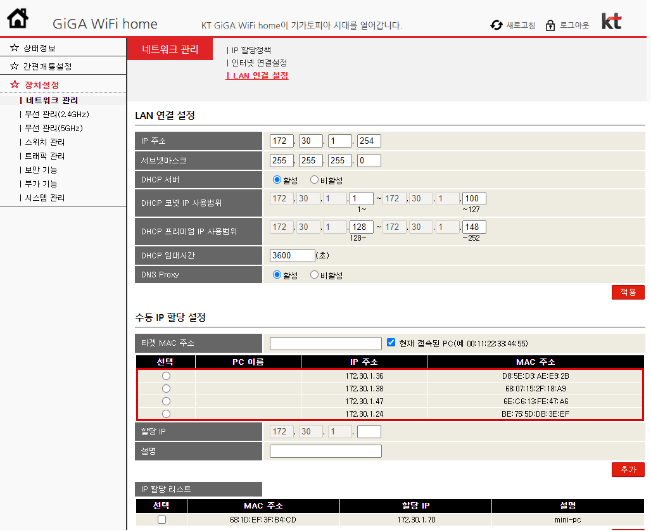Screen dimensions: 651x531
Task: Uncheck the 현재 접속된 PC checkbox
Action: [392, 342]
